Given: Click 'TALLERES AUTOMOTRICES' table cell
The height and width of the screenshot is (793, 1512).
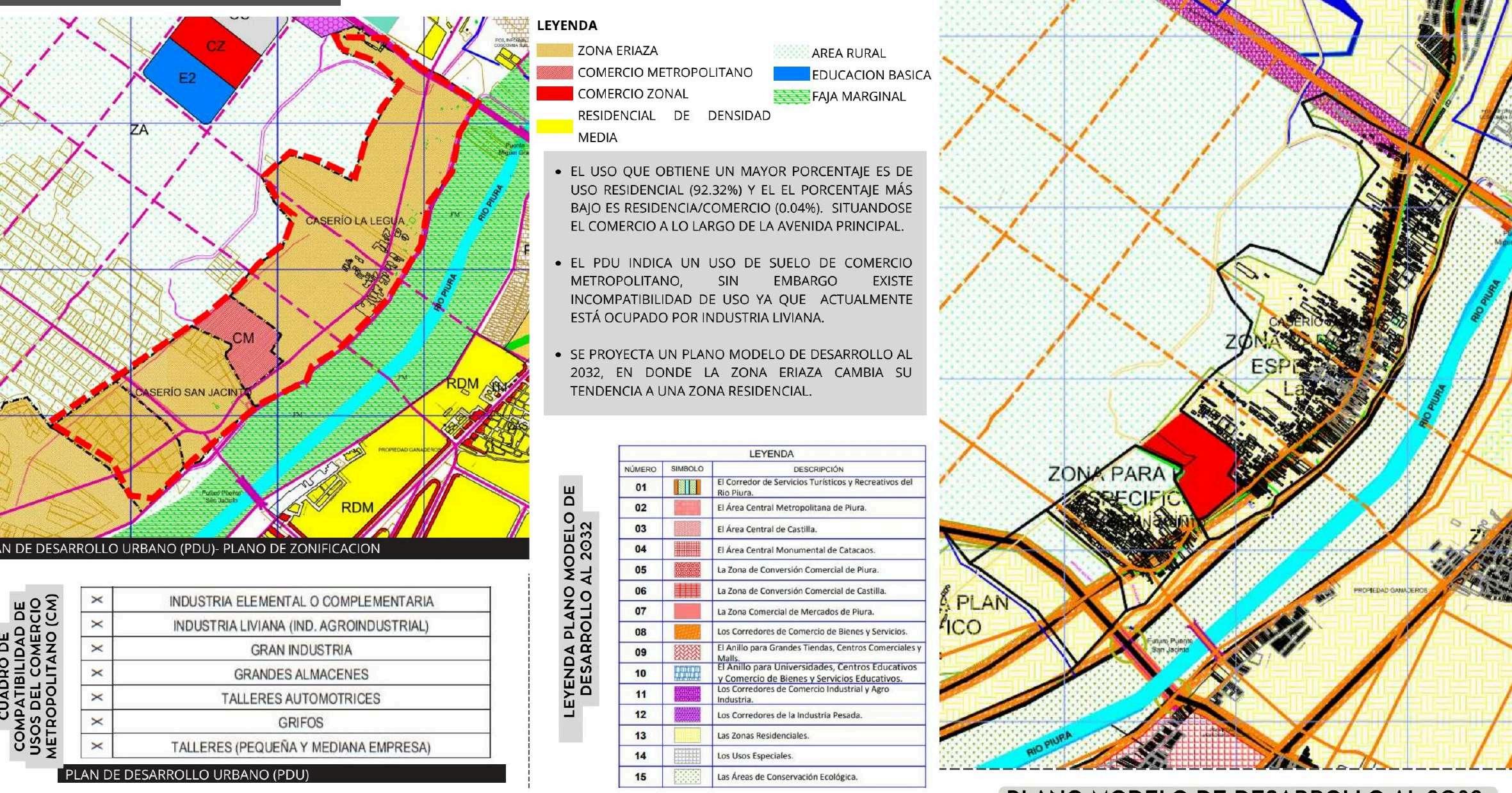Looking at the screenshot, I should pyautogui.click(x=301, y=698).
